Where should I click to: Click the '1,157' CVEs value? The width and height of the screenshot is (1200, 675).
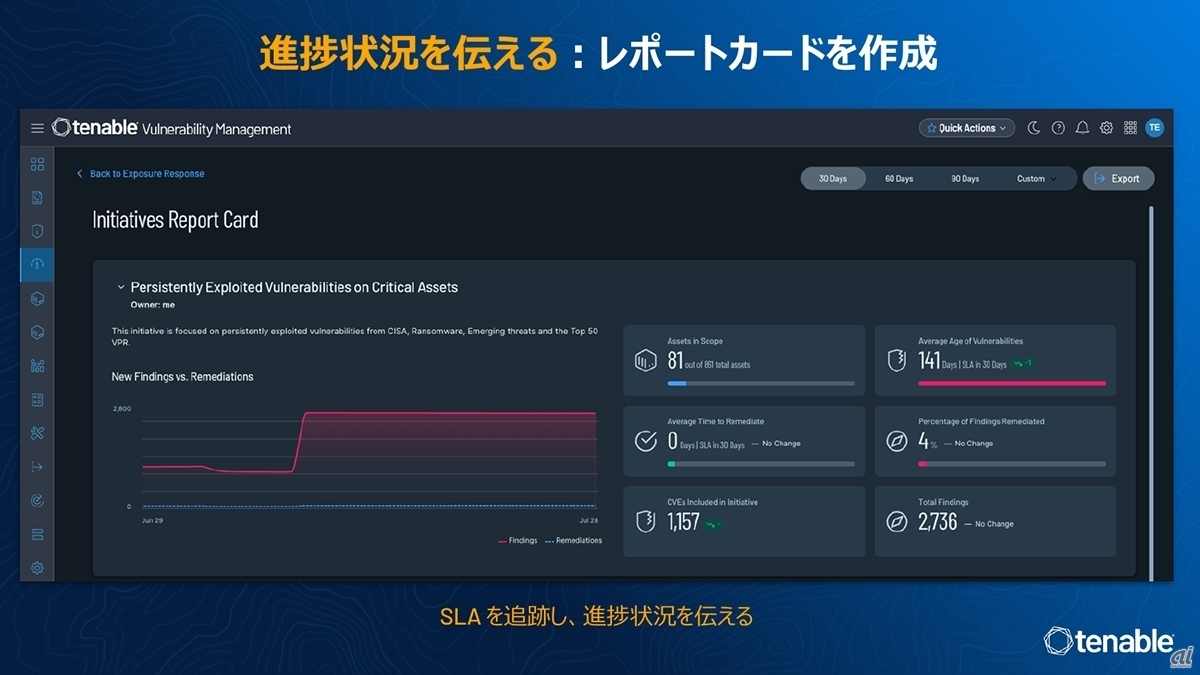683,522
